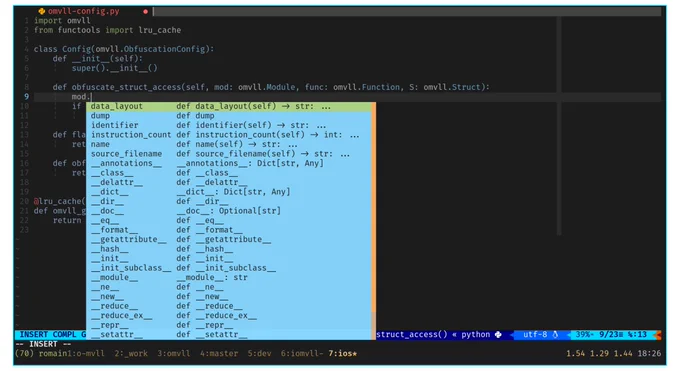Click the Python icon in the status line

tap(498, 335)
